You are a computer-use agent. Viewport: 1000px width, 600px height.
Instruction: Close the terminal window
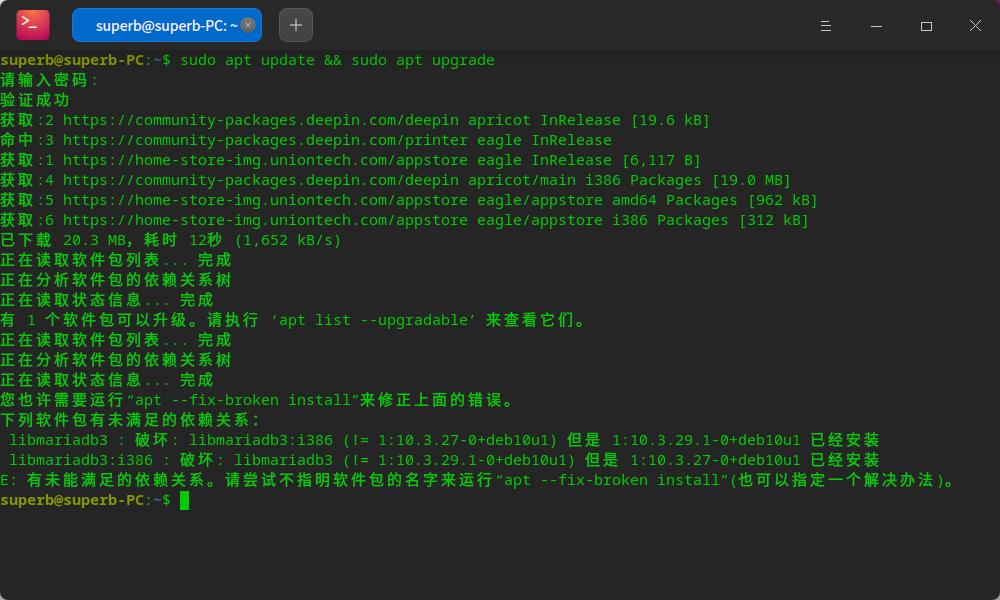click(975, 26)
